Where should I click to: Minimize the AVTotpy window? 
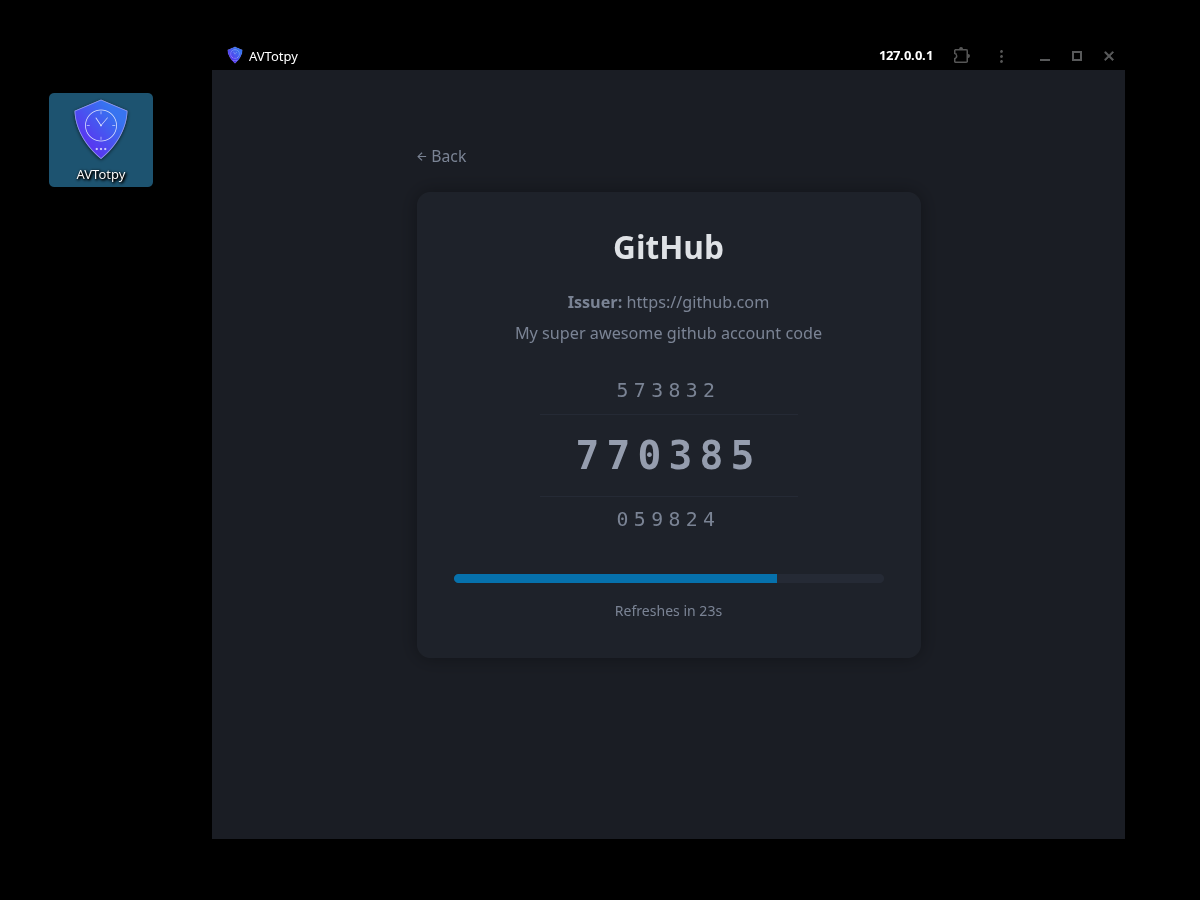click(x=1045, y=56)
